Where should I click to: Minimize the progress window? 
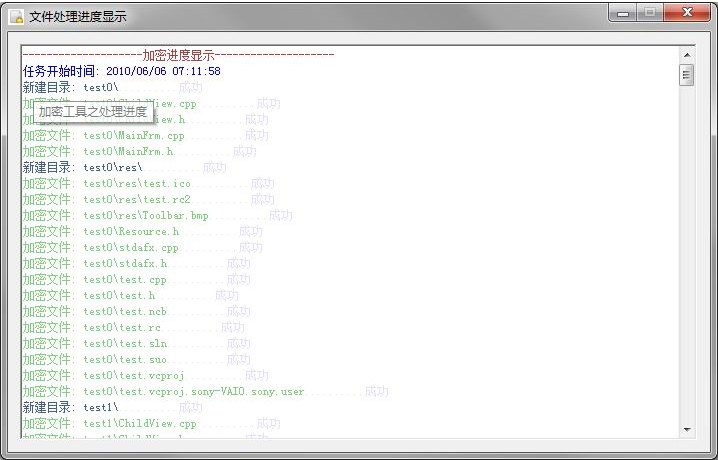(x=623, y=13)
